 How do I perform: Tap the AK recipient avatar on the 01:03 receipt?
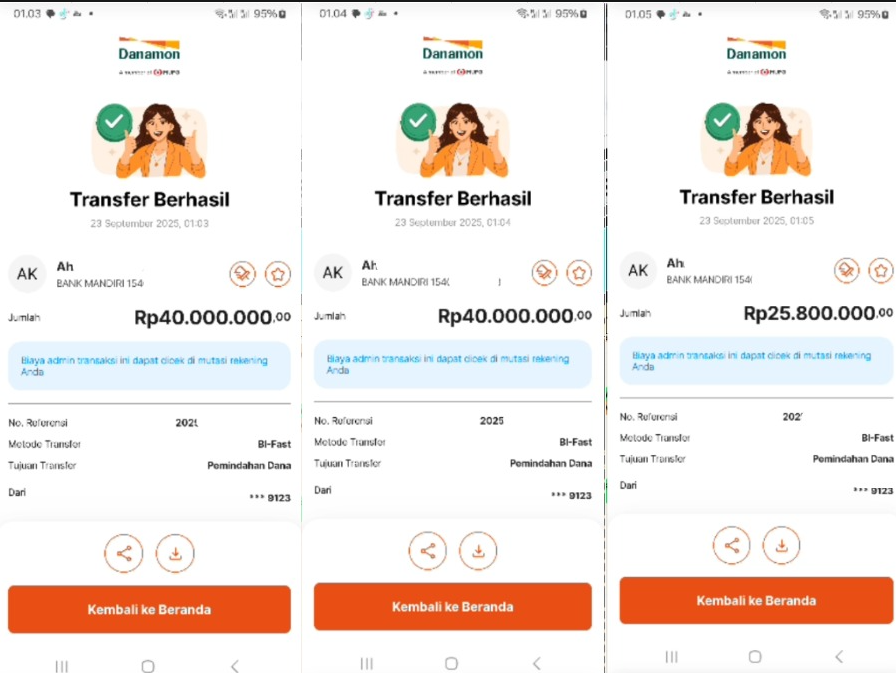pyautogui.click(x=27, y=274)
